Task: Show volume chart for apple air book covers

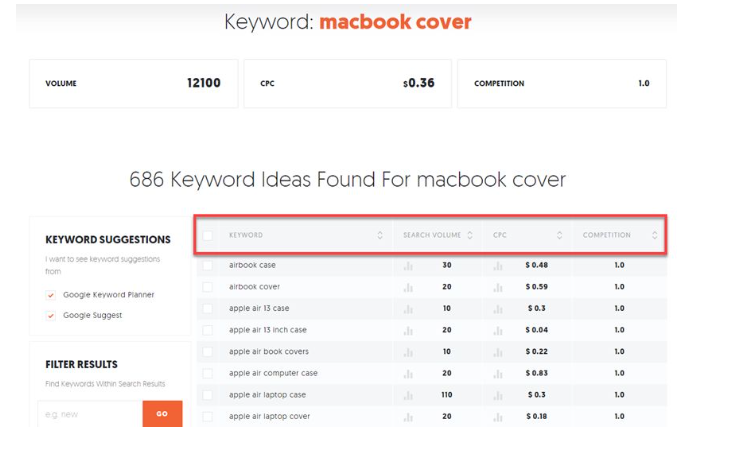Action: point(408,352)
